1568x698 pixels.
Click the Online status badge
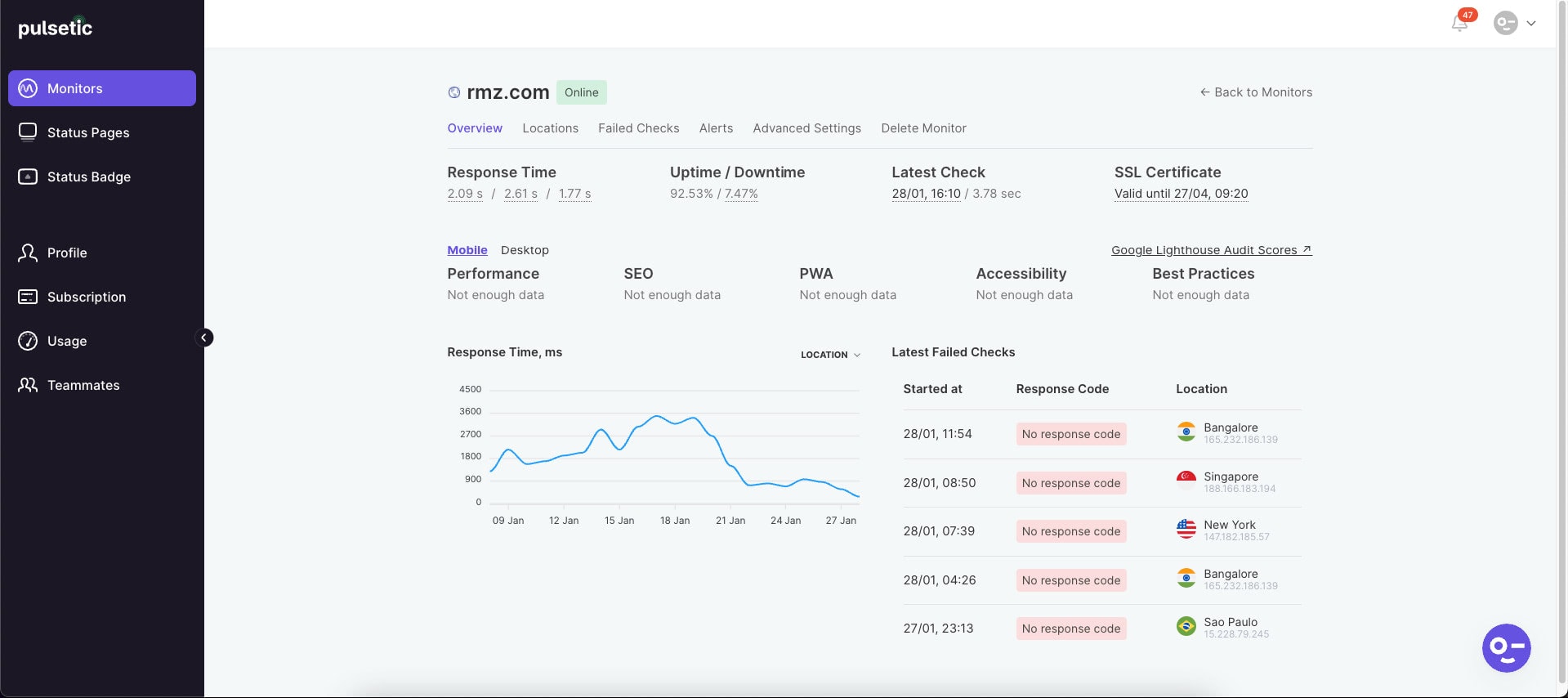(x=581, y=92)
